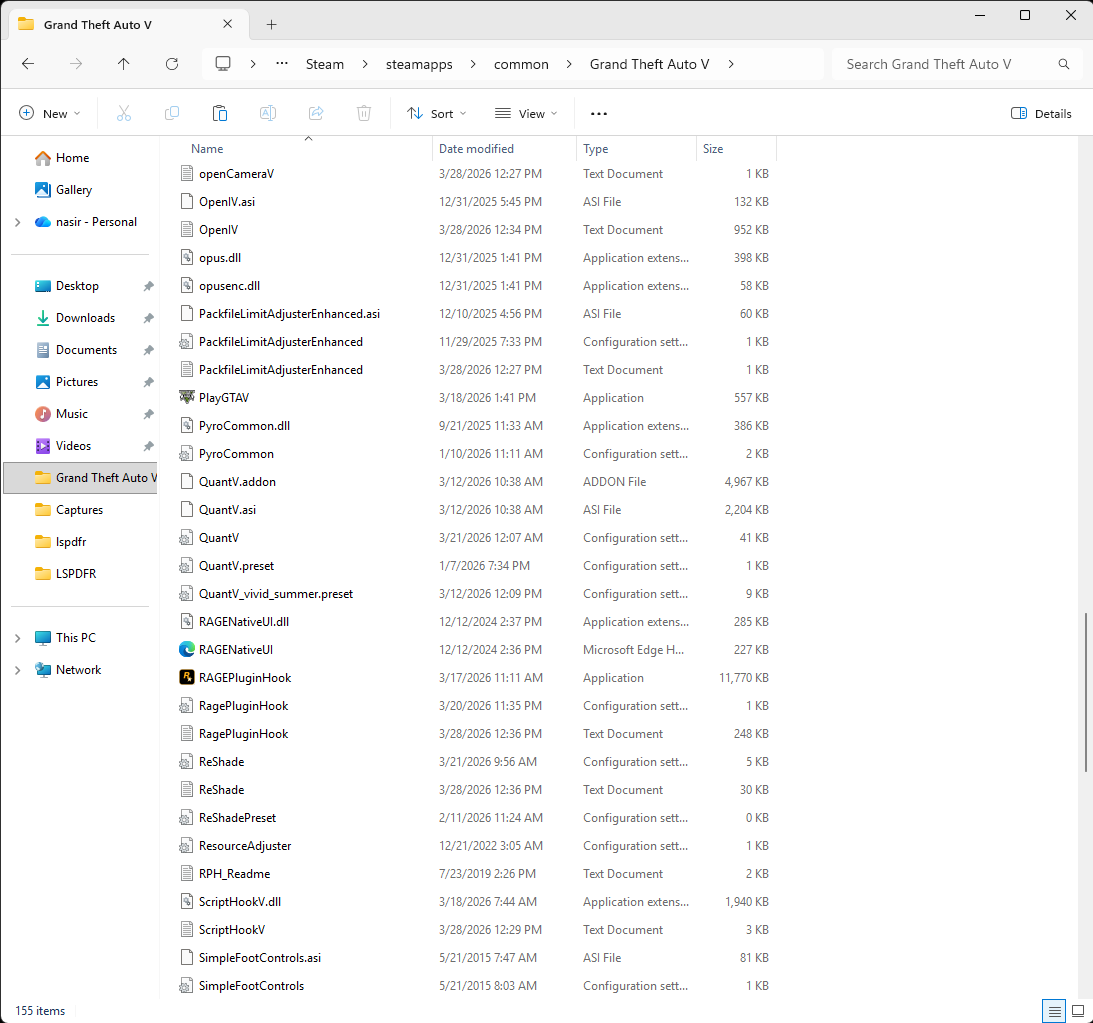Screen dimensions: 1093x1023
Task: Navigate to Steam breadcrumb
Action: click(325, 64)
